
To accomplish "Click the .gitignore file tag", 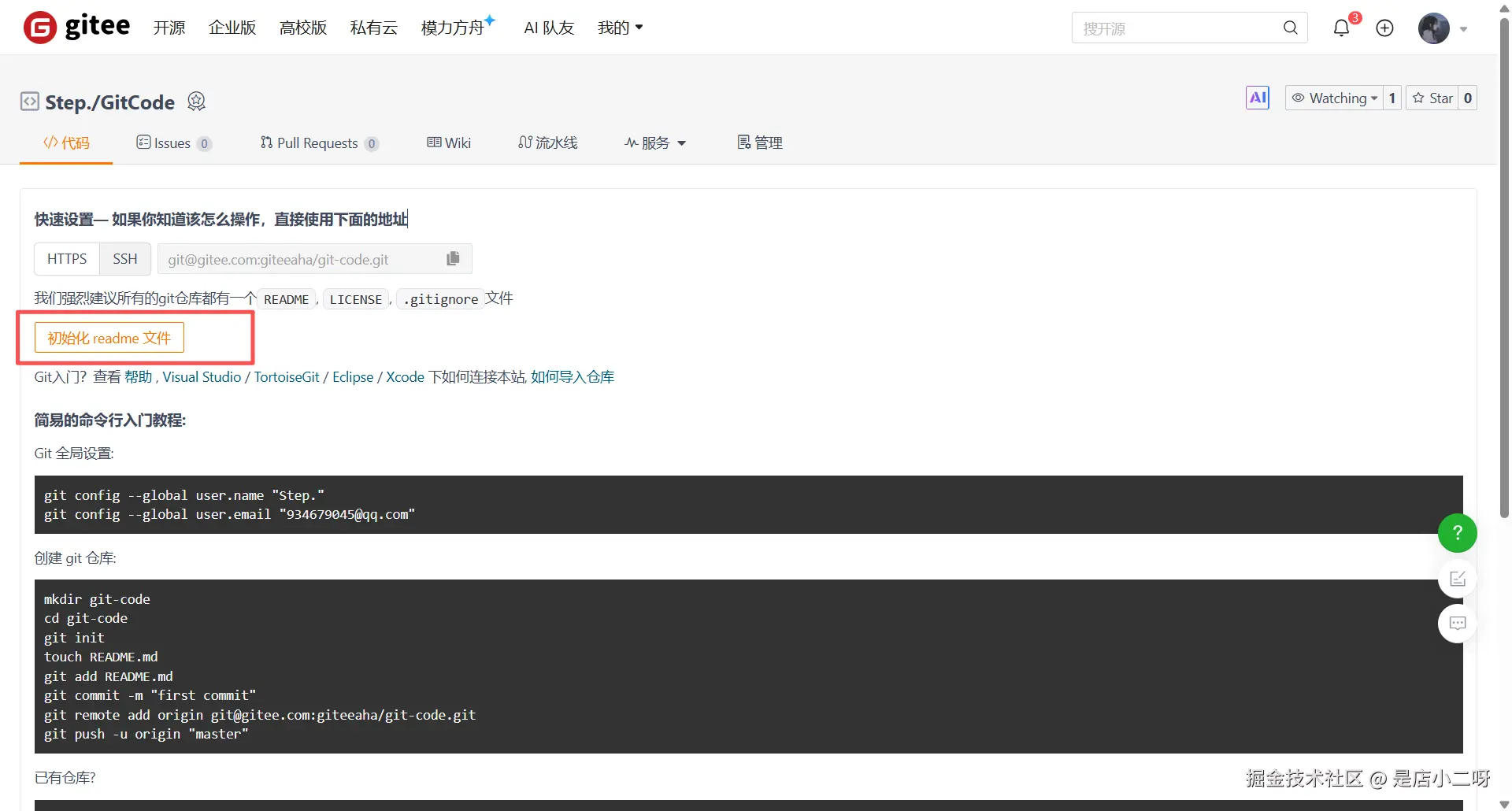I will point(440,299).
